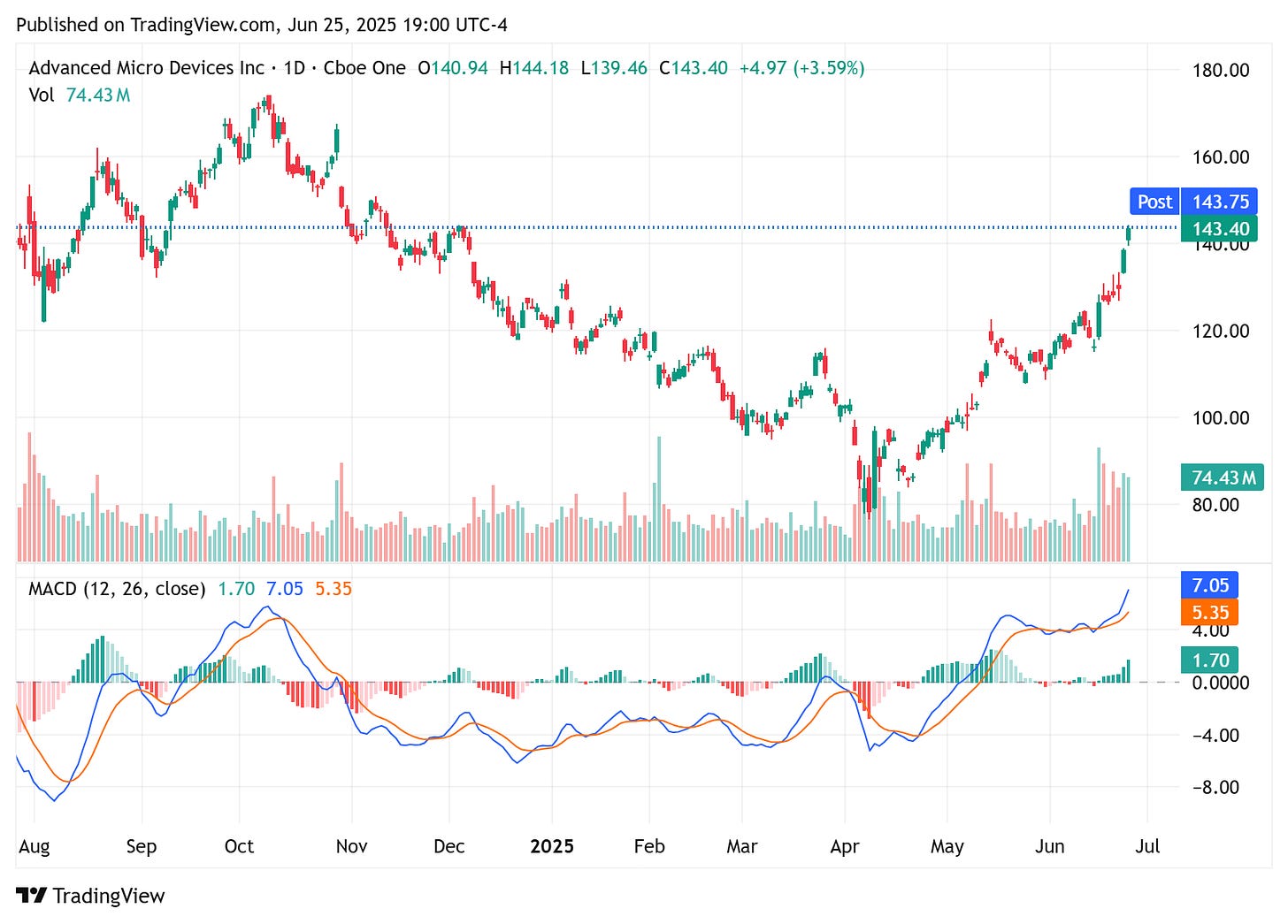Viewport: 1288px width, 924px height.
Task: Click the green 1.70 histogram value badge
Action: tap(1210, 660)
